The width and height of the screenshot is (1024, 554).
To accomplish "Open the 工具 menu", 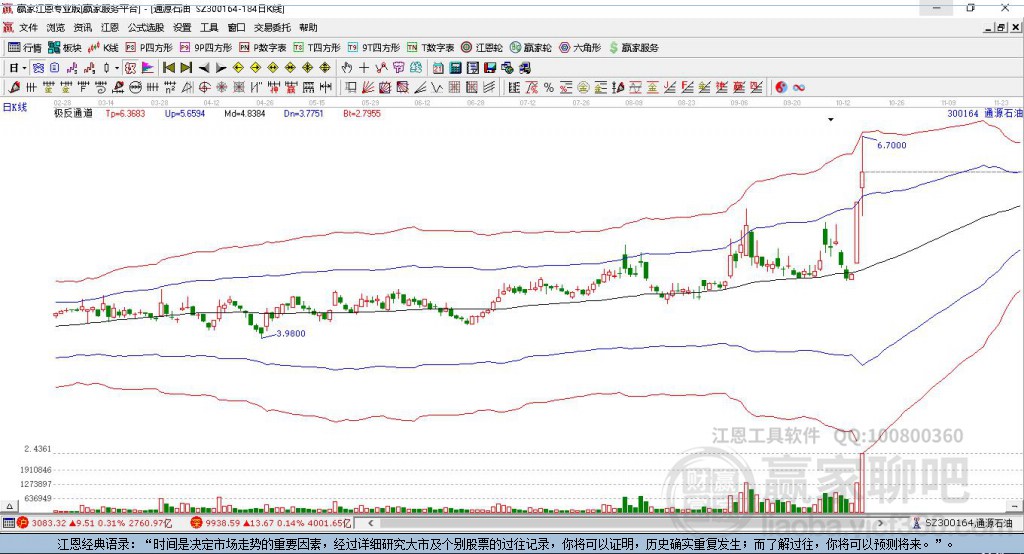I will coord(209,27).
